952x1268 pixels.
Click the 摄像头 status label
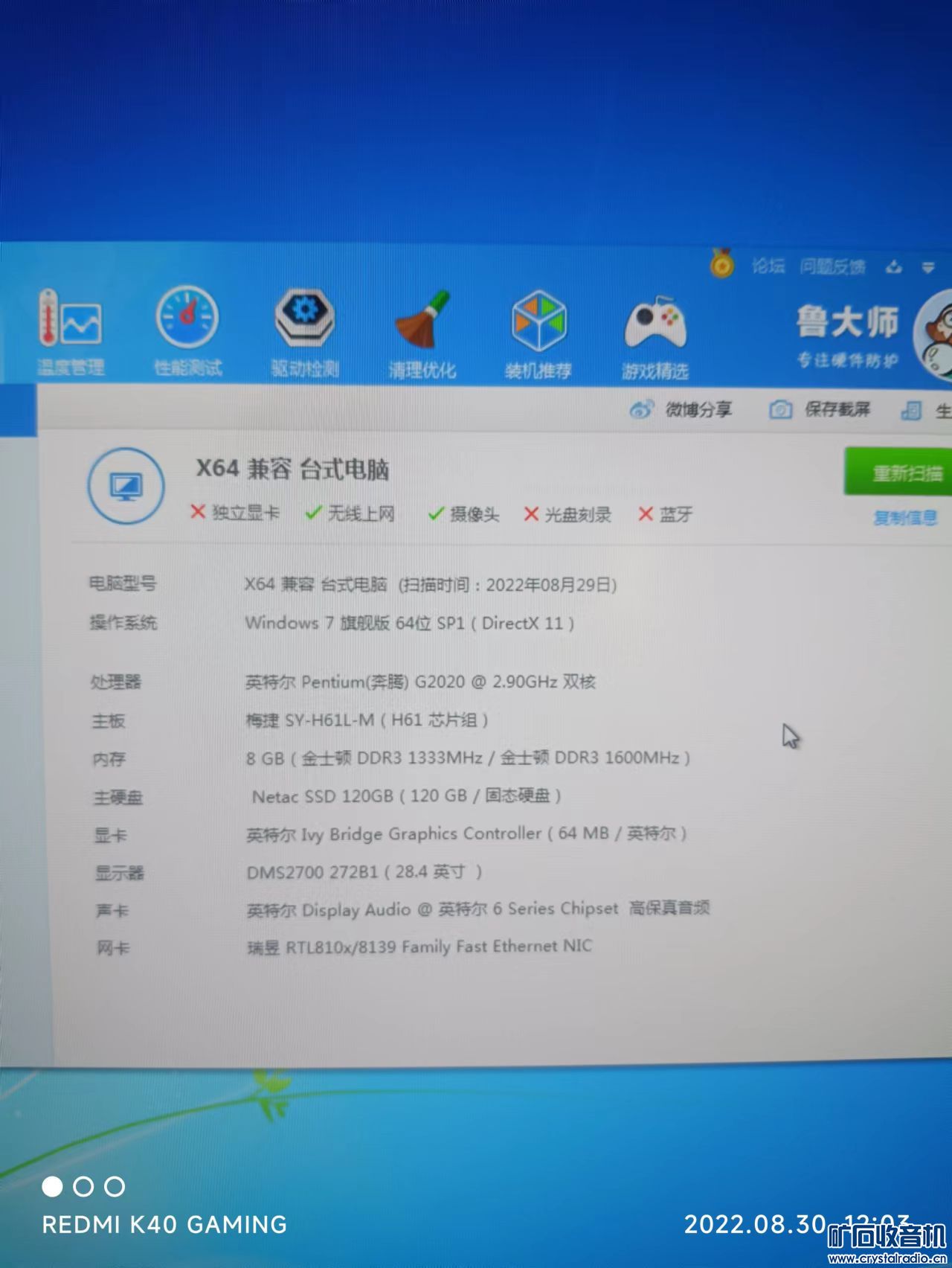pos(475,513)
